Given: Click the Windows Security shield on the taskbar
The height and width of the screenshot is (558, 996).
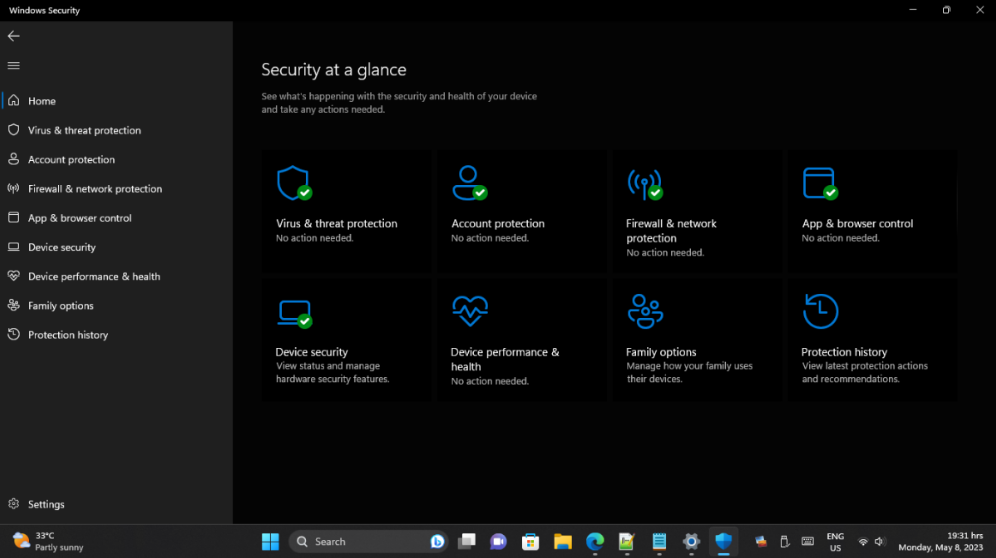Looking at the screenshot, I should click(x=723, y=541).
